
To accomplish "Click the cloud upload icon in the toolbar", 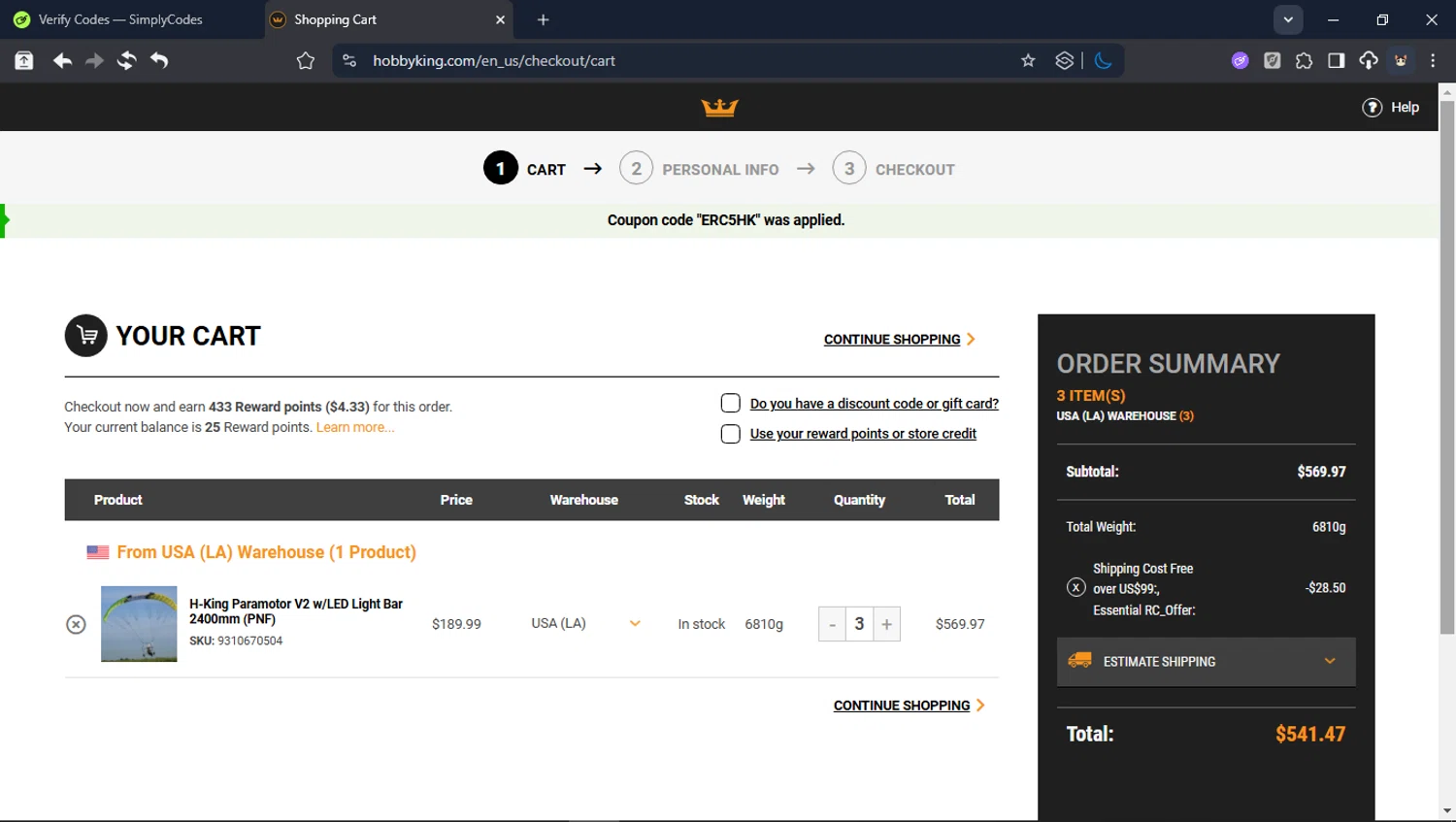I will tap(1368, 60).
